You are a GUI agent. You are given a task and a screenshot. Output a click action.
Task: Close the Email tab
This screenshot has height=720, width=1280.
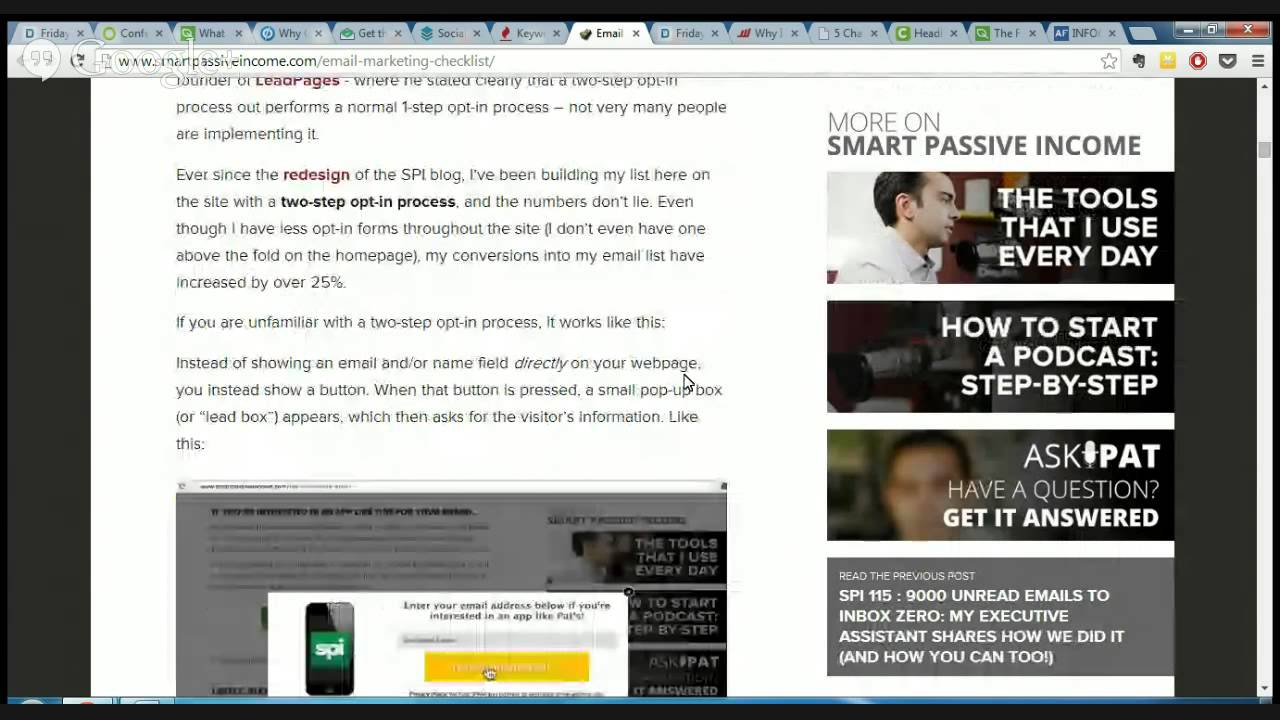(x=635, y=33)
